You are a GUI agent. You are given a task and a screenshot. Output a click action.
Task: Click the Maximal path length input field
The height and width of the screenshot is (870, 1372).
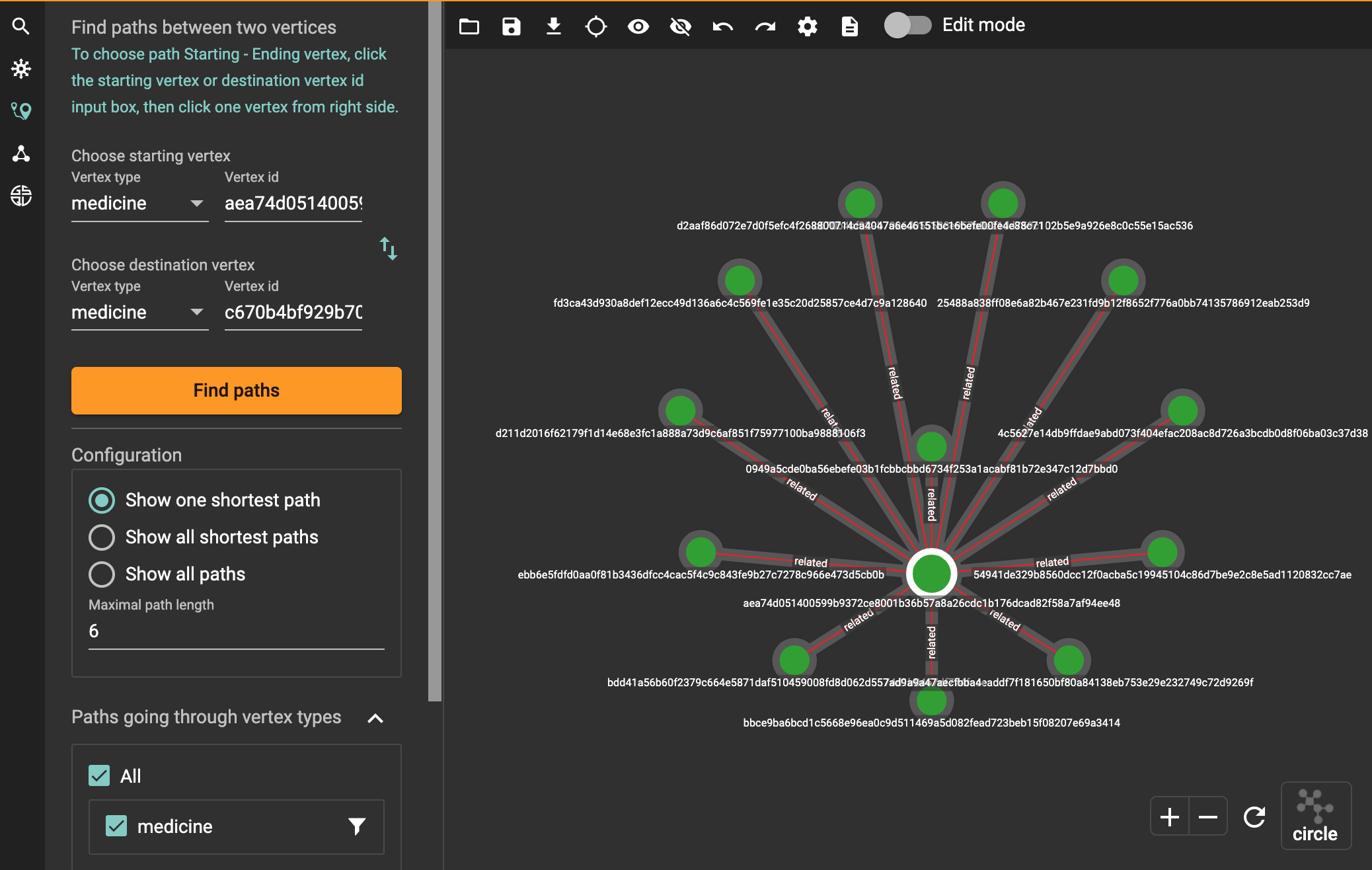point(236,631)
